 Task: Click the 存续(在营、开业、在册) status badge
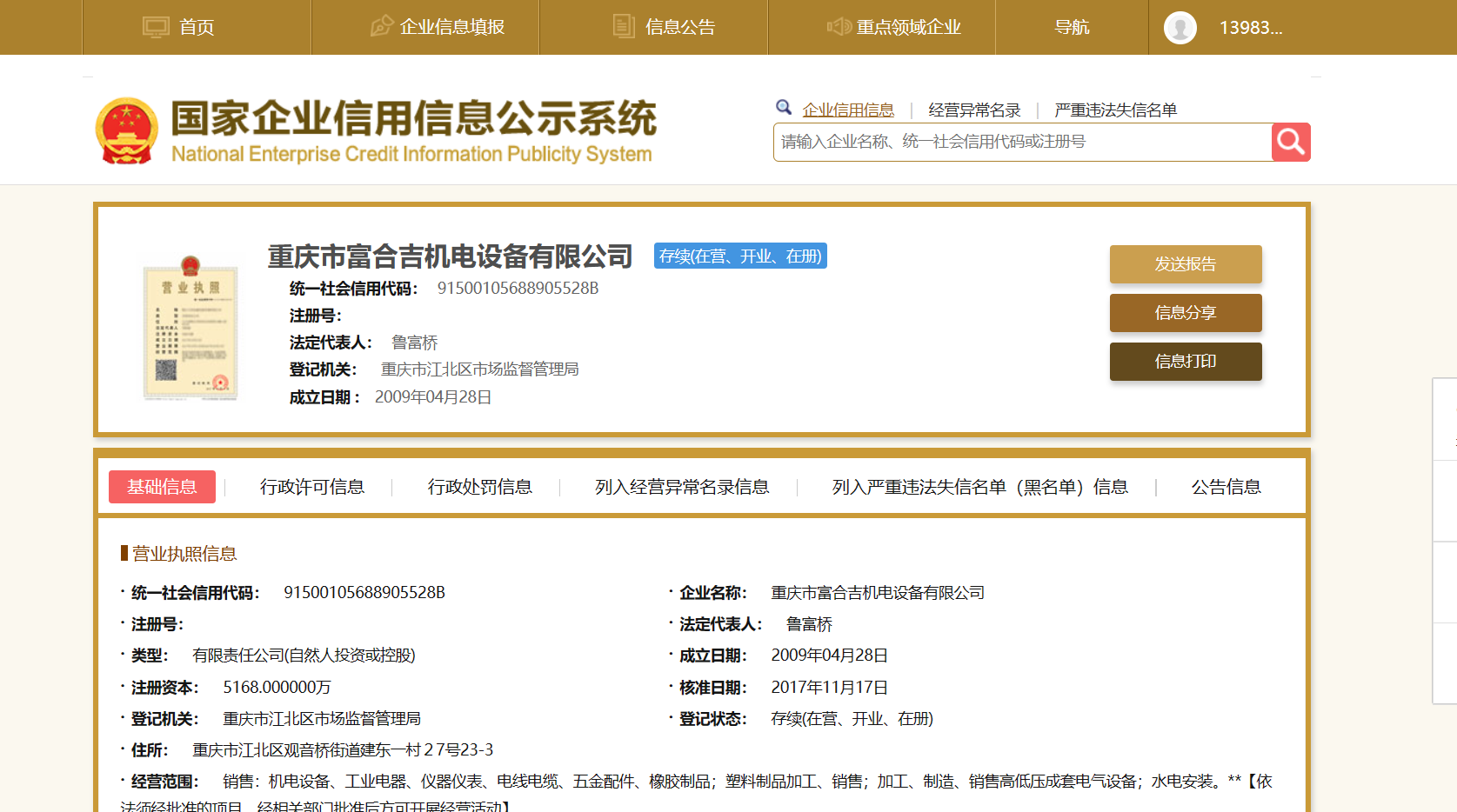coord(740,256)
